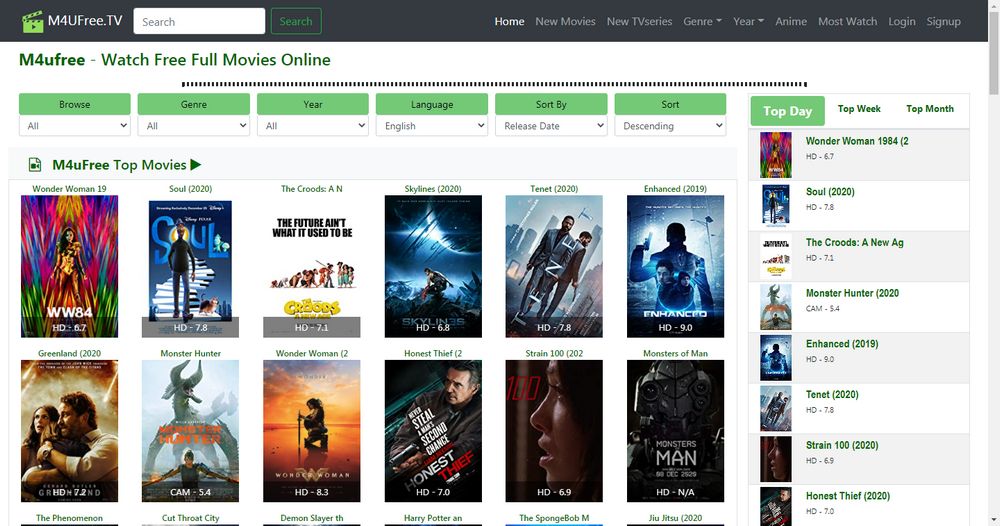
Task: Open the Skylines poster in the movie grid
Action: (433, 267)
